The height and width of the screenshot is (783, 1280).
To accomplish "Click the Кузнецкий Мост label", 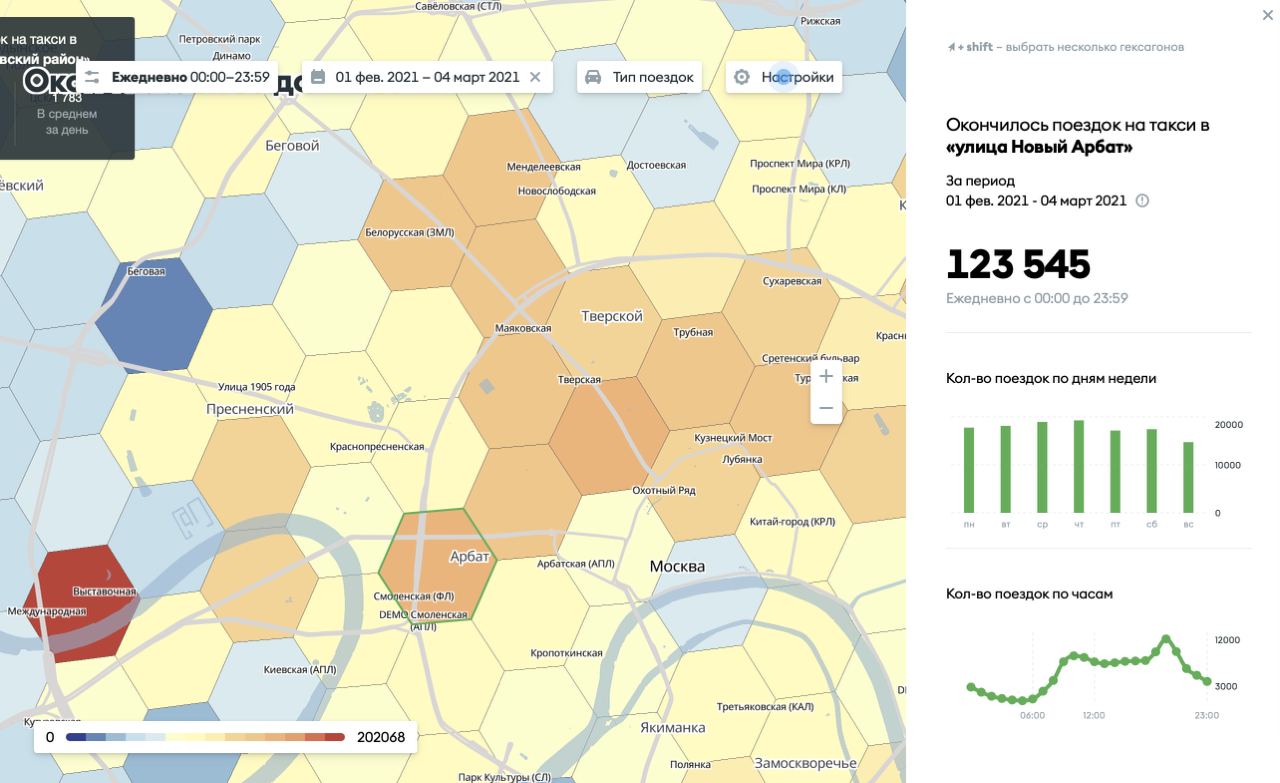I will coord(733,438).
